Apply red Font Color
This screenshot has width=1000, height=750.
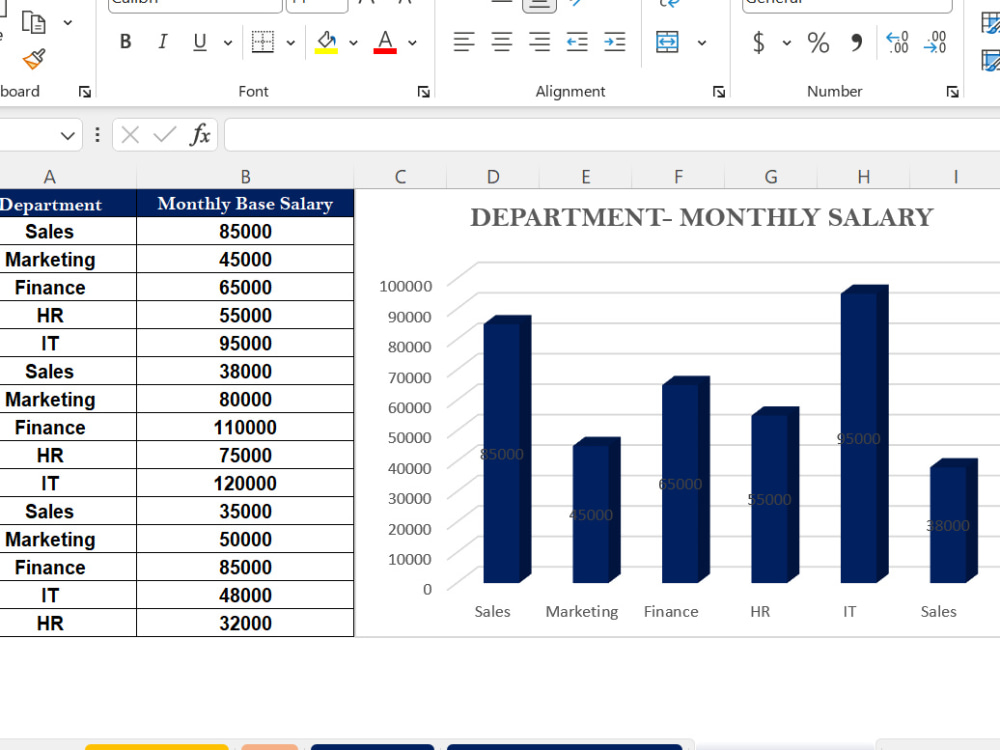[x=385, y=42]
